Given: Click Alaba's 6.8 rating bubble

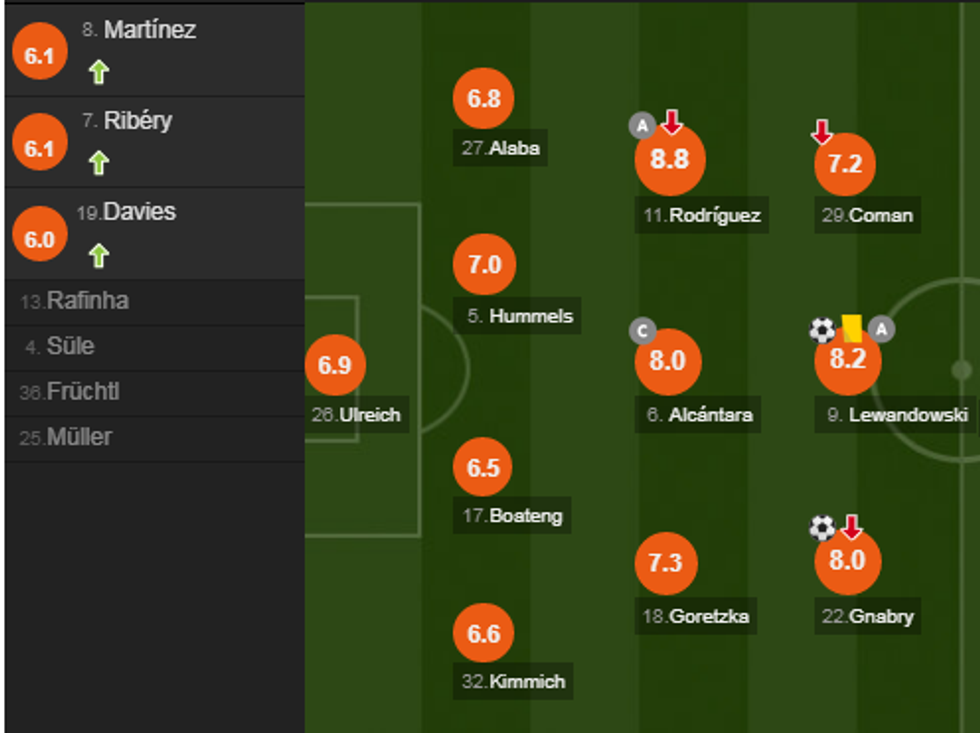Looking at the screenshot, I should point(484,99).
